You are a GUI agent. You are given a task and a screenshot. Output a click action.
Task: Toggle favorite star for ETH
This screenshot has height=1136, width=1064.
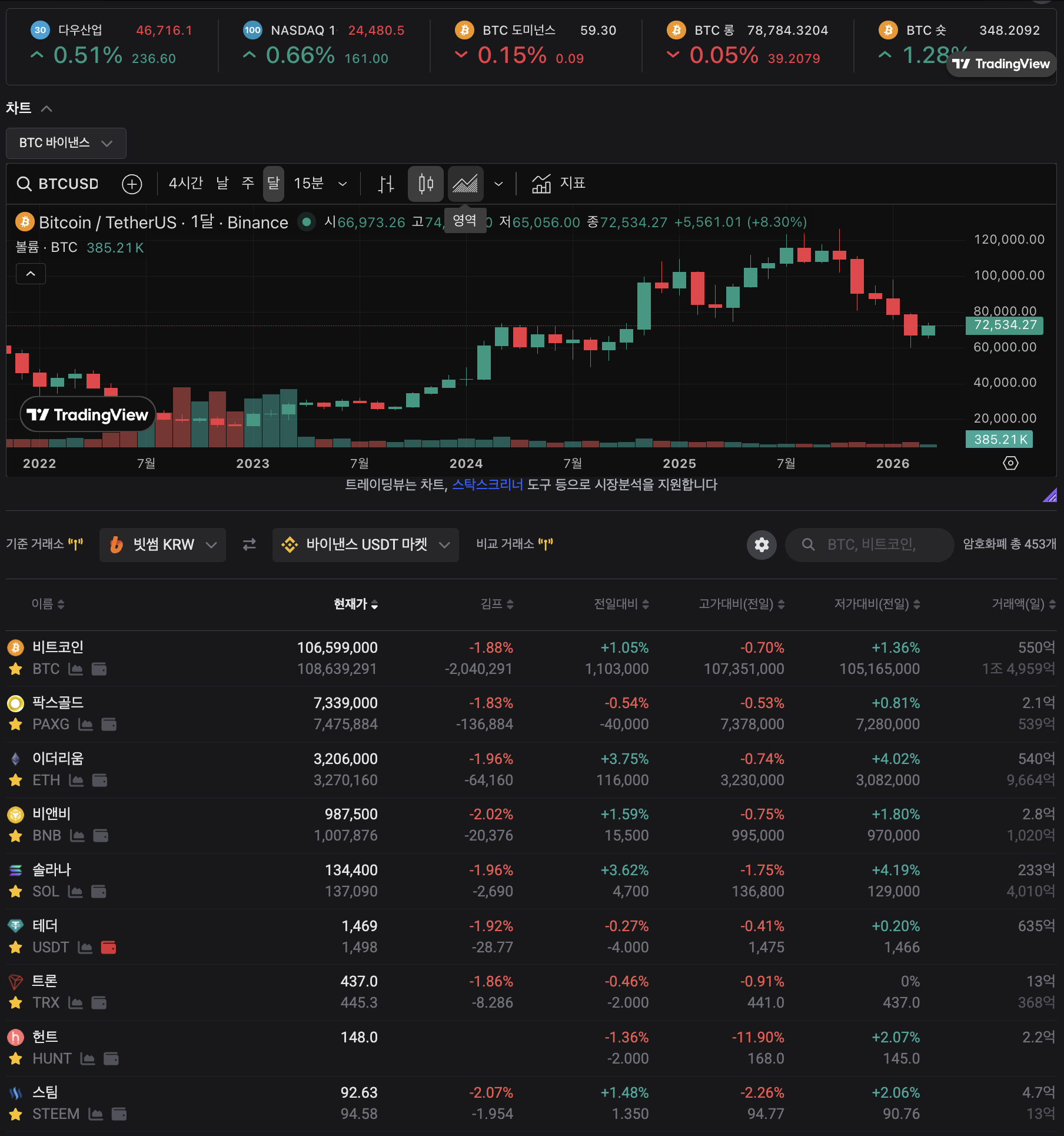tap(16, 780)
